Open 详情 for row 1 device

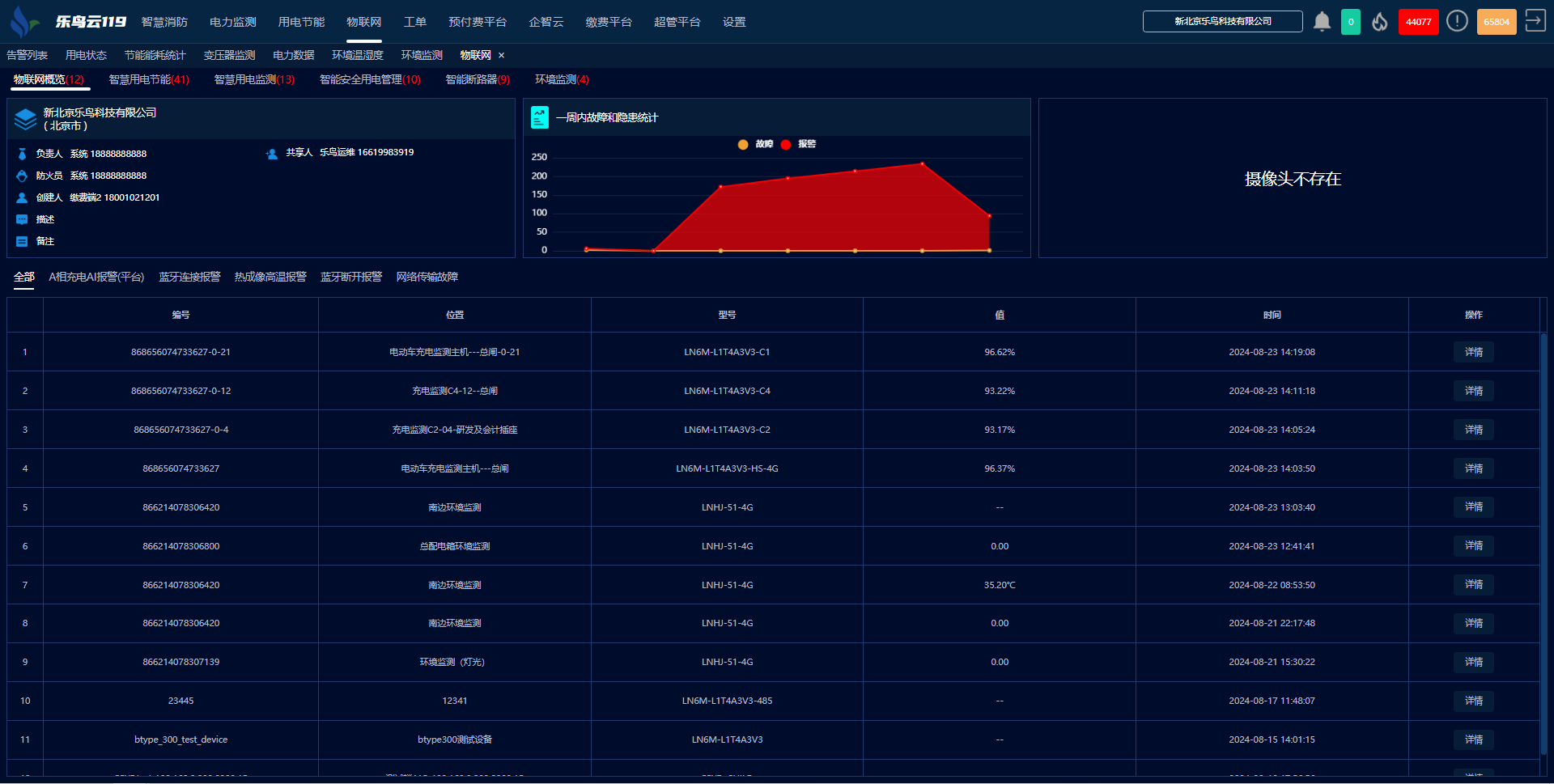(x=1473, y=352)
